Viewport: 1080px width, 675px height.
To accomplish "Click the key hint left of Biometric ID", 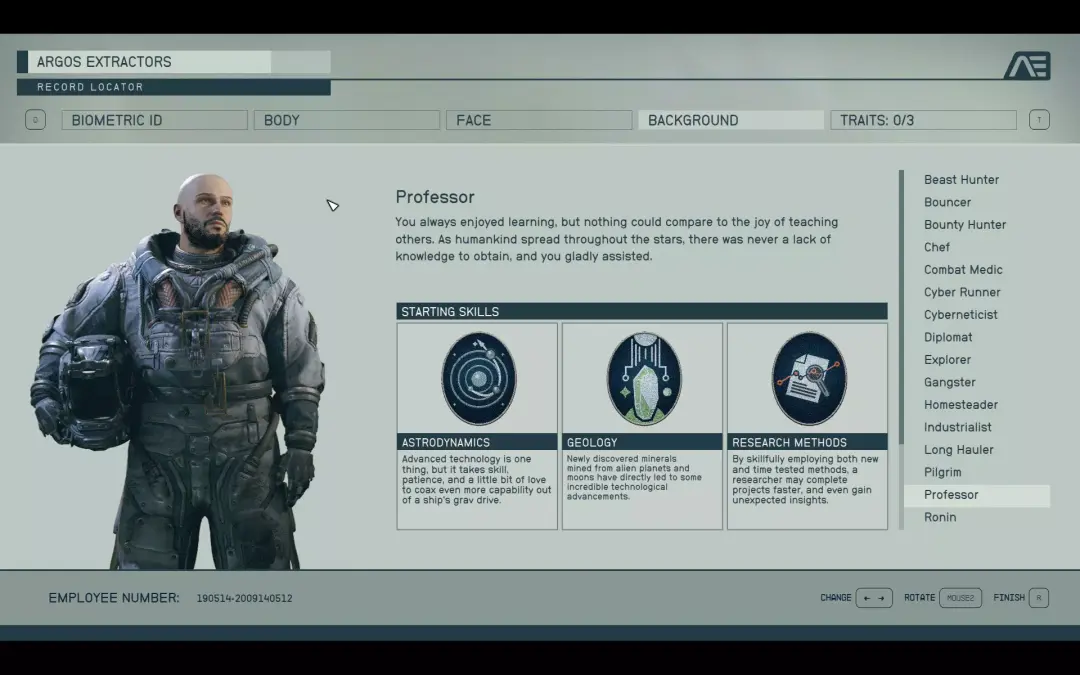I will pos(35,120).
